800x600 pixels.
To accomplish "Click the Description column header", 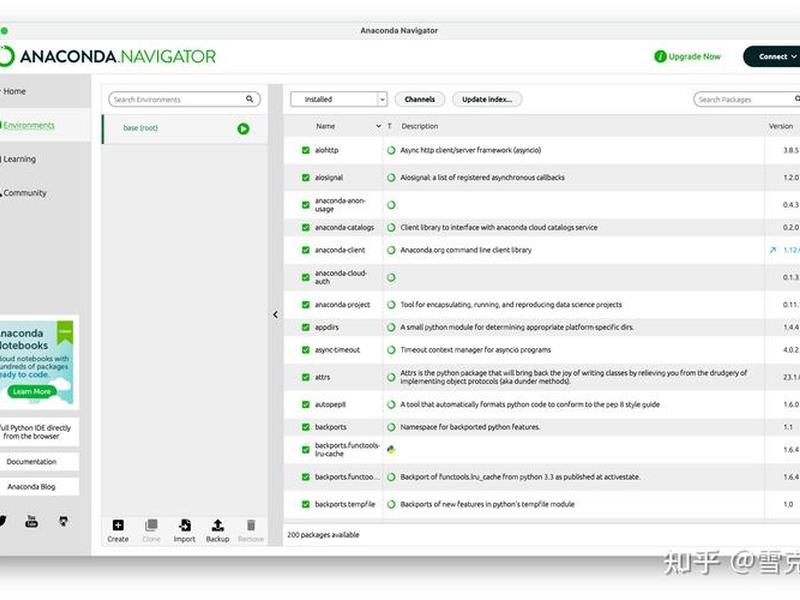I will click(x=419, y=126).
